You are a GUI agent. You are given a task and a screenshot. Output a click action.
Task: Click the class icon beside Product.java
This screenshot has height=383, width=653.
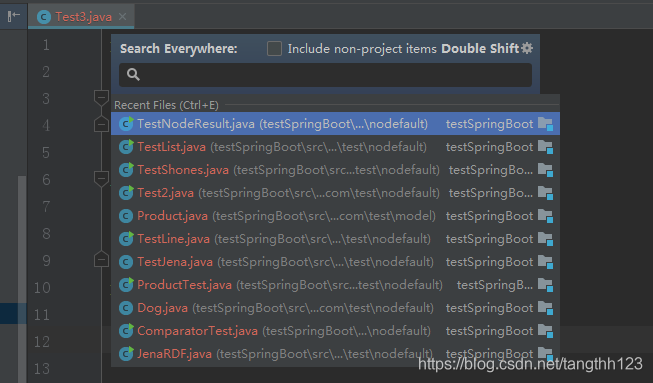126,216
